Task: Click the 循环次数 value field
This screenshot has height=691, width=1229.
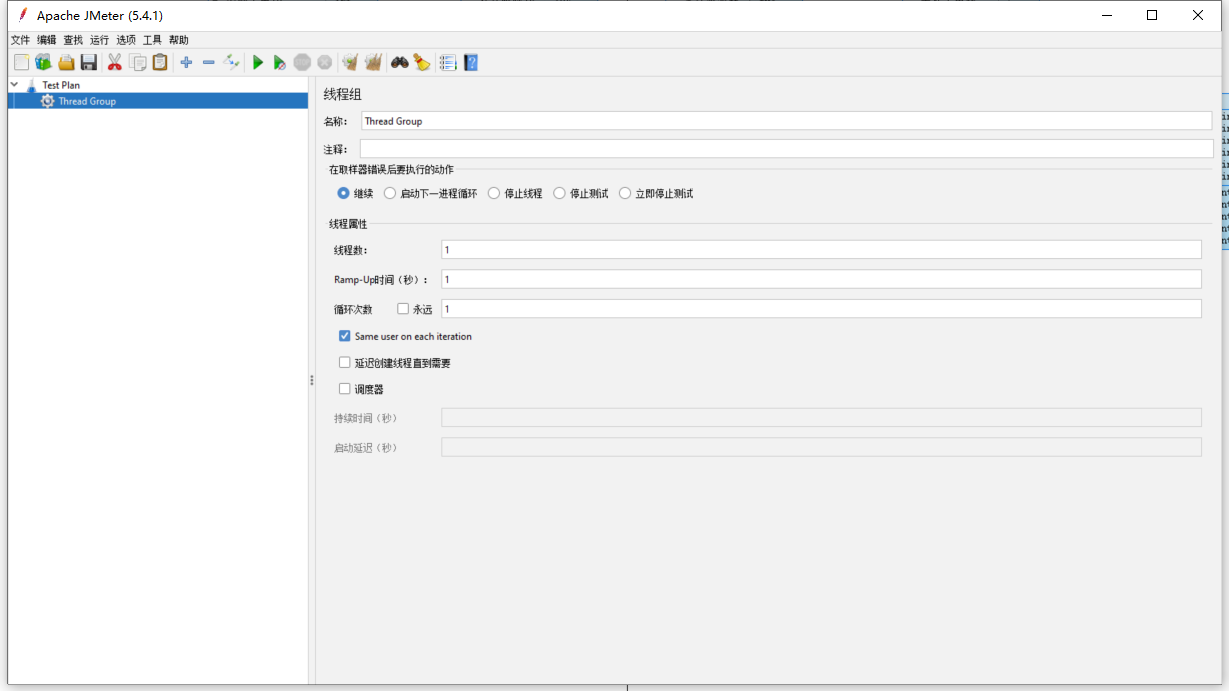Action: point(821,309)
